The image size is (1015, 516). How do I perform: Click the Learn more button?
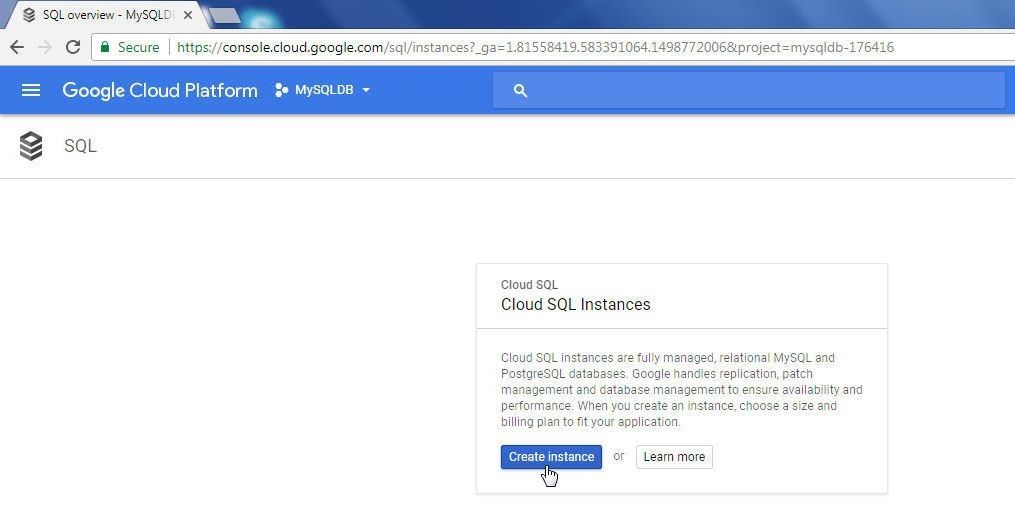674,456
